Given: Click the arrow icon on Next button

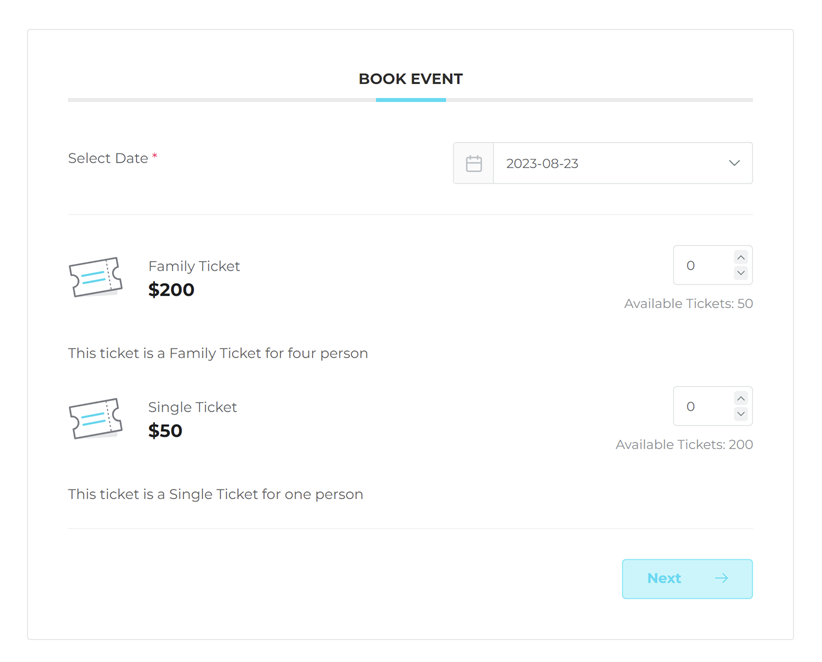Looking at the screenshot, I should click(x=721, y=578).
